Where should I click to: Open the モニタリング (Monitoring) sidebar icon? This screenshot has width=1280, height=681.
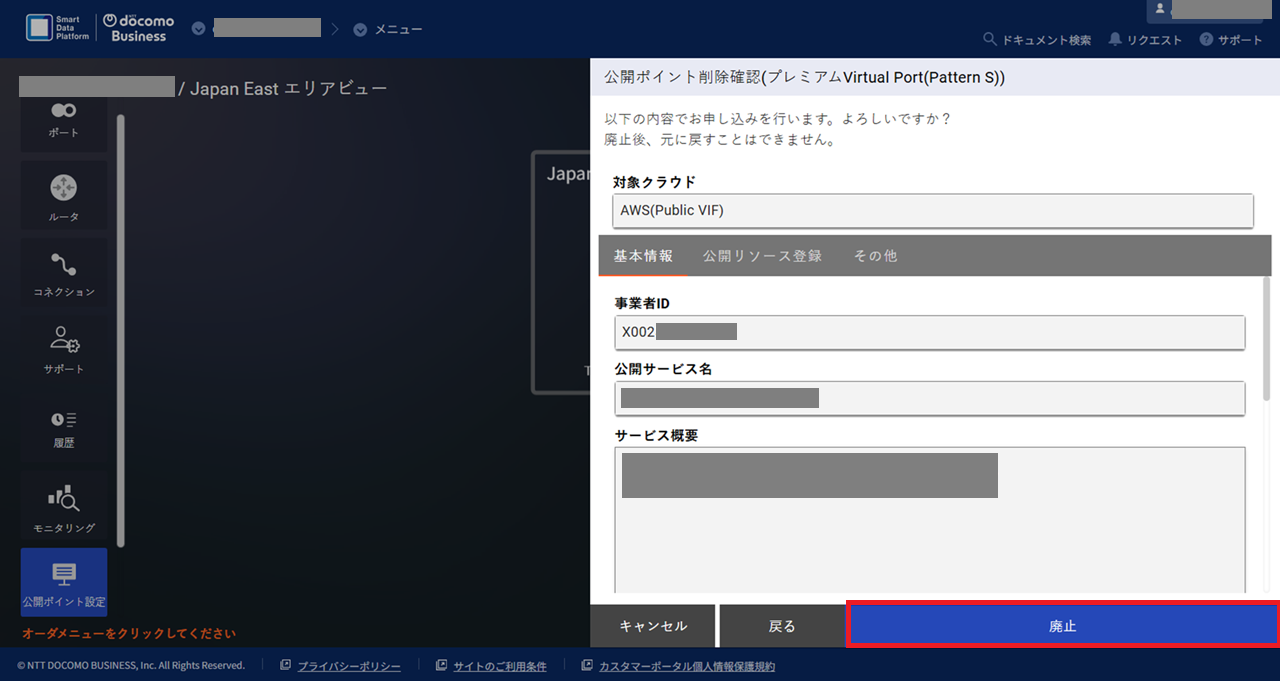click(63, 504)
